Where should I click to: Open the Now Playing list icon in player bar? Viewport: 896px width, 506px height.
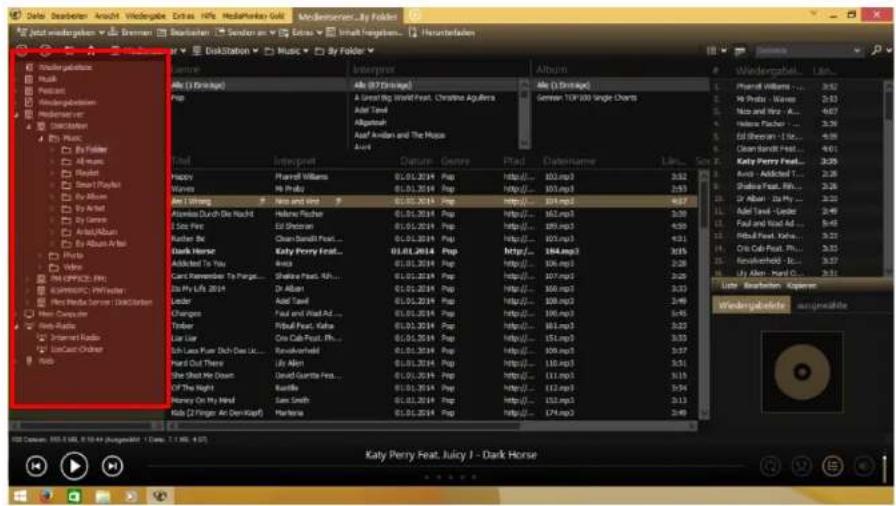[832, 466]
